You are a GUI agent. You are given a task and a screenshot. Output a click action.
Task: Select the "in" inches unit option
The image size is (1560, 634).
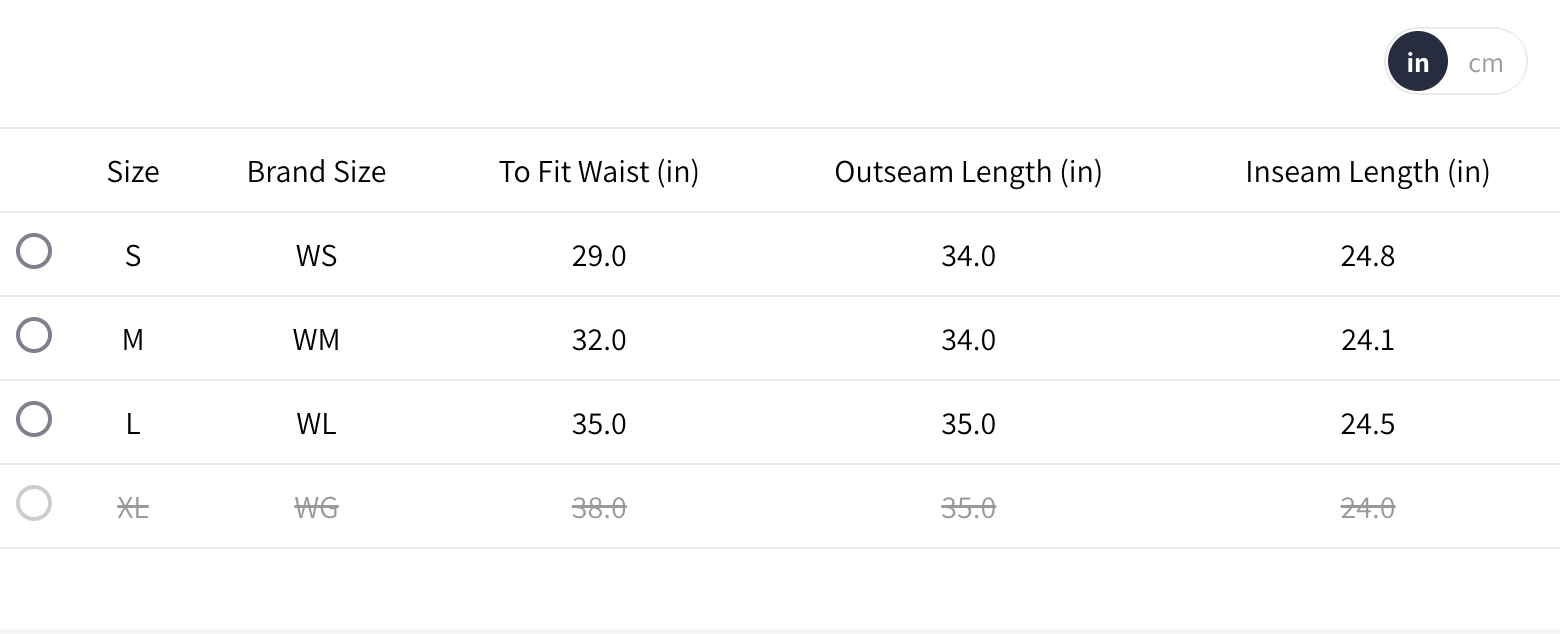point(1417,62)
